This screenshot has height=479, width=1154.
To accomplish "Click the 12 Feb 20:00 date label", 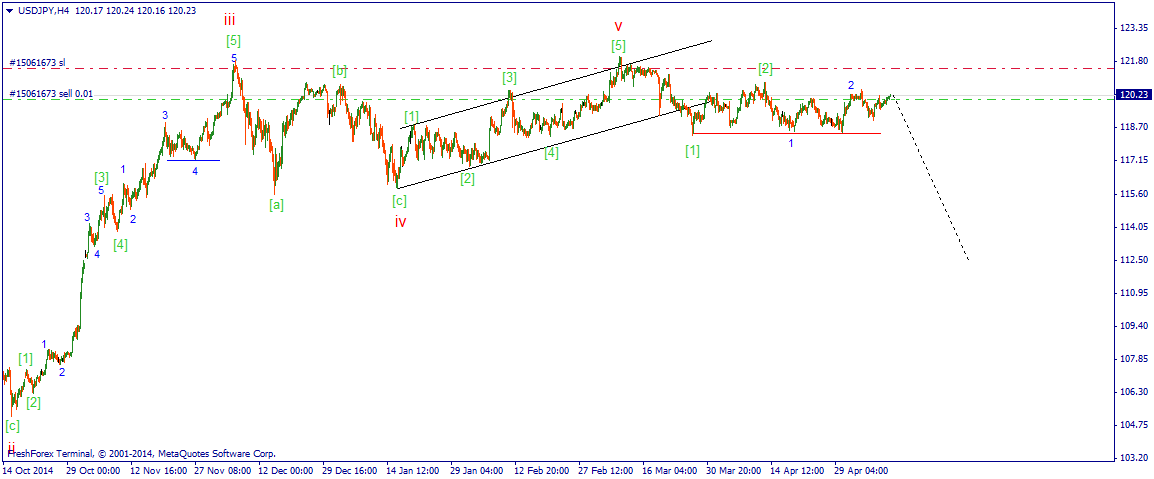I will pos(542,469).
